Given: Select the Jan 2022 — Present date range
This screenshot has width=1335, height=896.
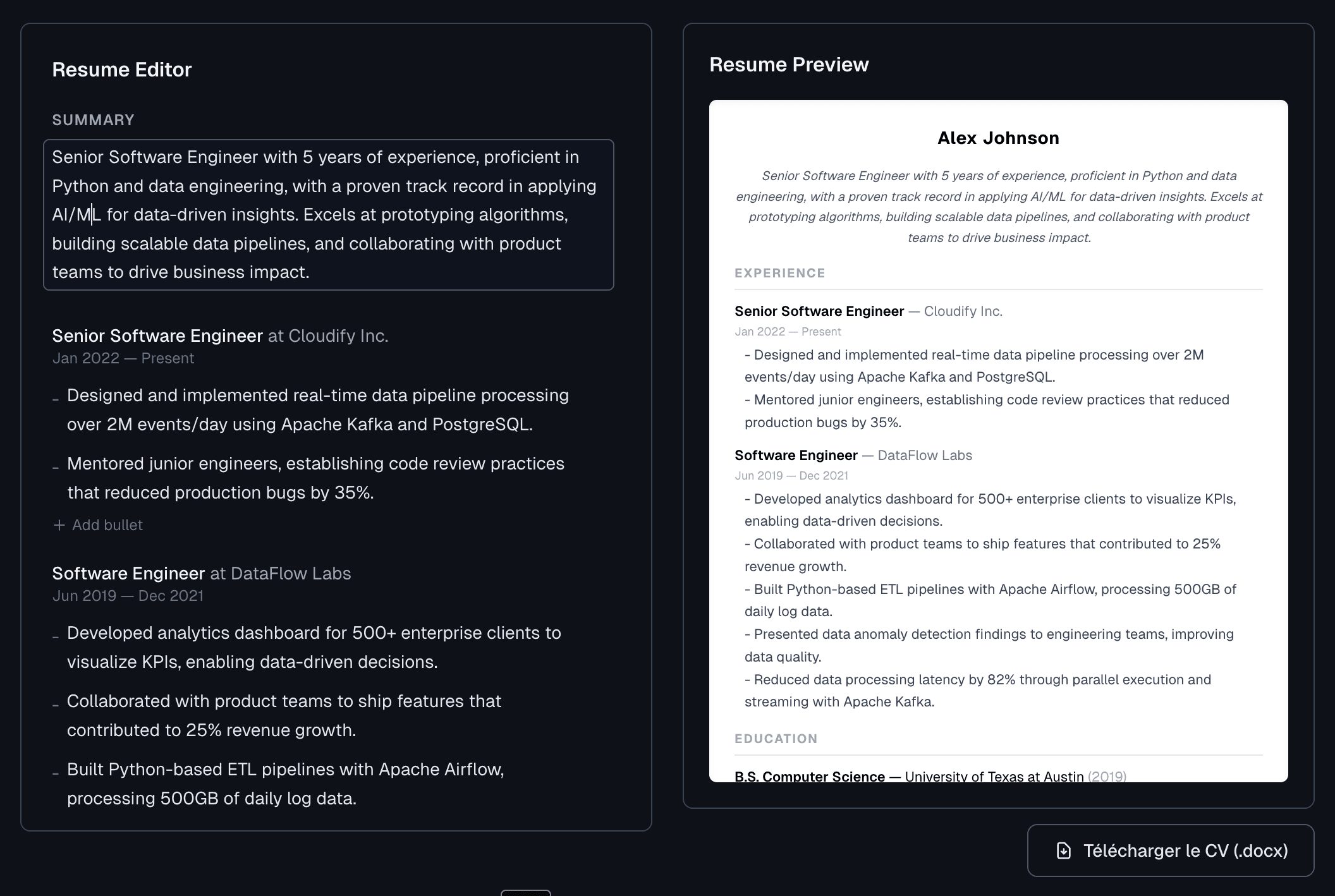Looking at the screenshot, I should pos(123,358).
